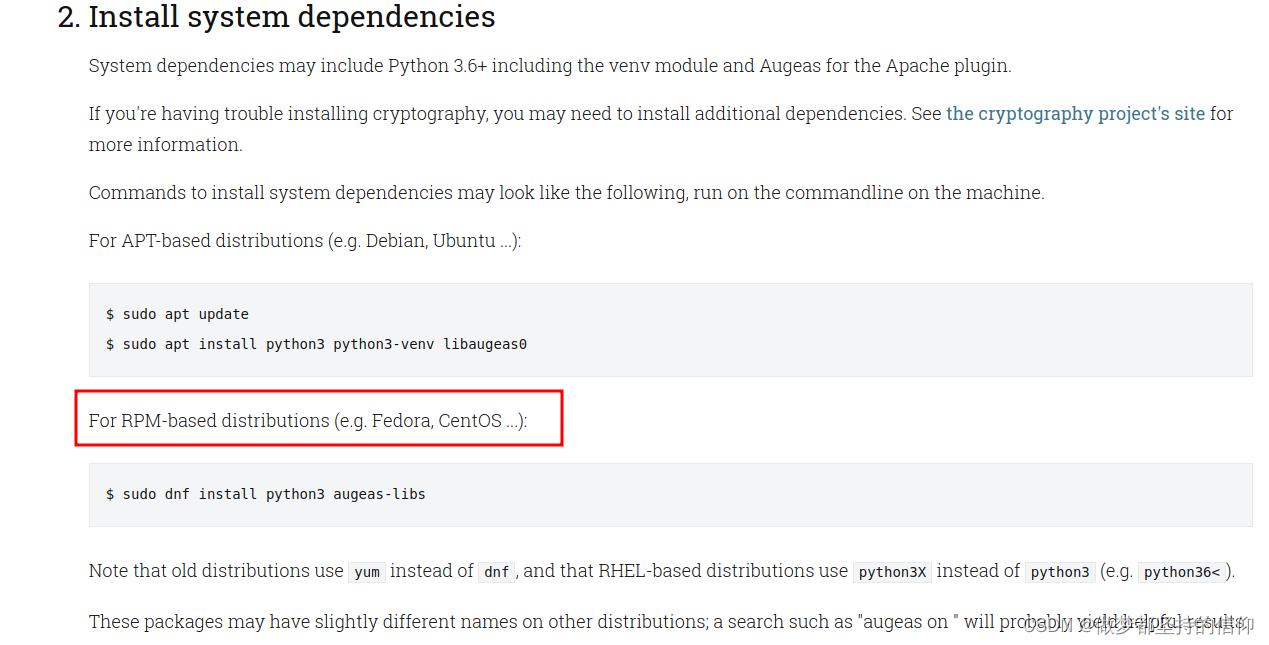The width and height of the screenshot is (1269, 645).
Task: Click the CSDN watermark at bottom right
Action: click(x=1138, y=626)
